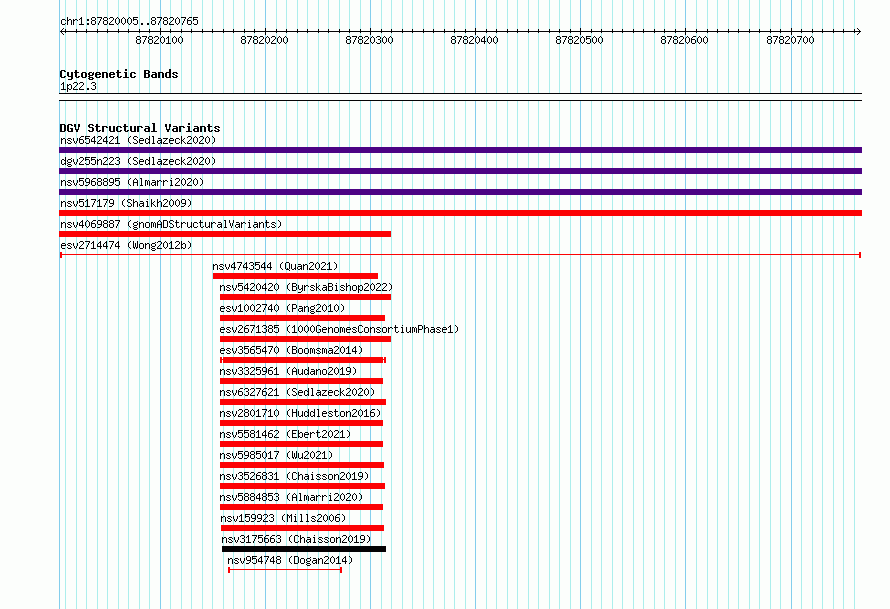Click the red bar of nsv3526831
The height and width of the screenshot is (609, 890).
pos(303,486)
